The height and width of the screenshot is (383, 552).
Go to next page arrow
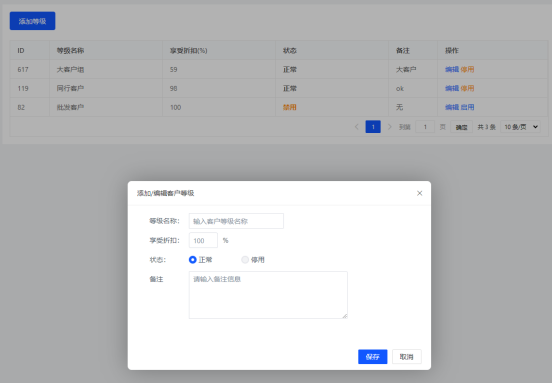click(x=389, y=127)
